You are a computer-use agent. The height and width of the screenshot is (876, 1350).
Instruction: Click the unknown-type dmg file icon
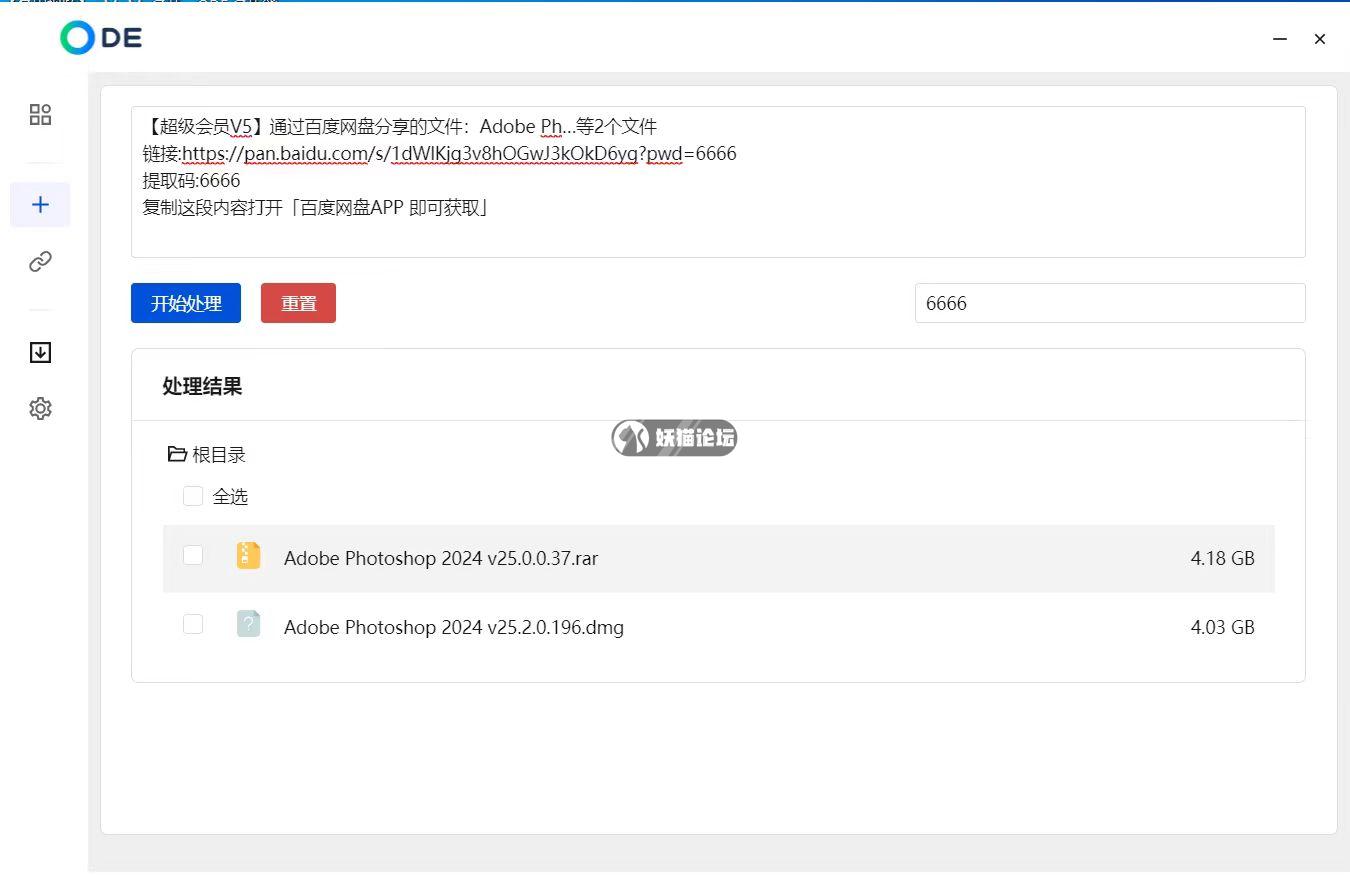pyautogui.click(x=248, y=625)
